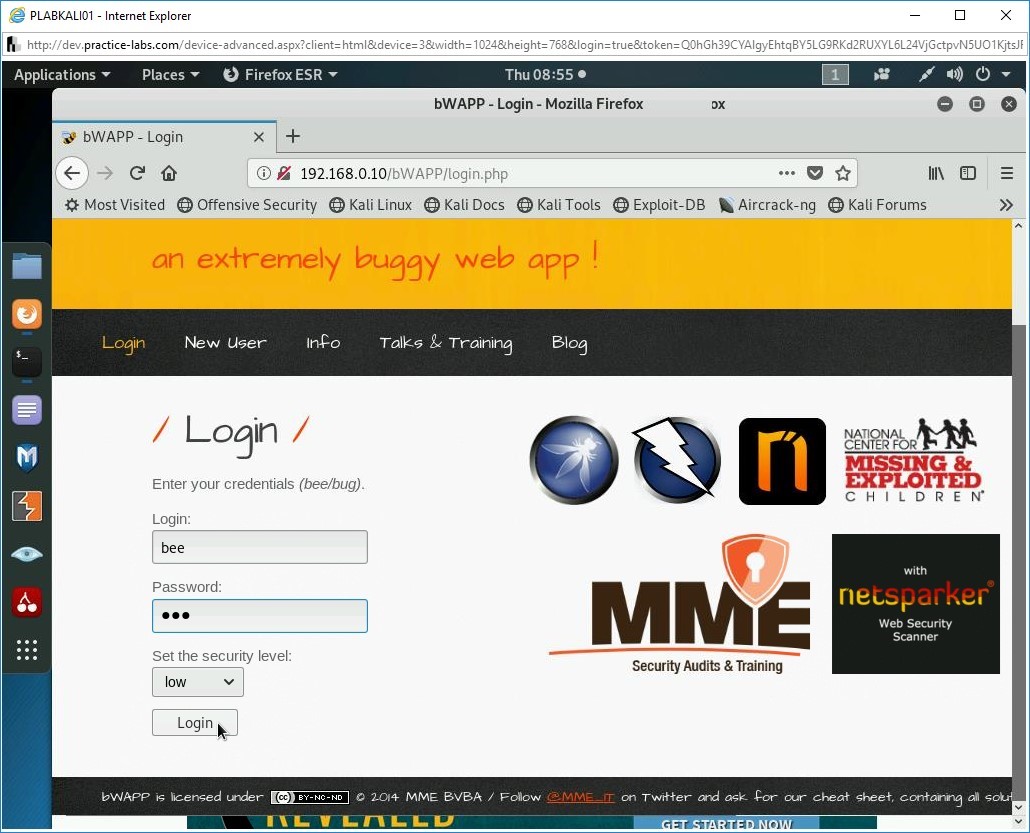Go to the Firefox home page

pyautogui.click(x=169, y=173)
